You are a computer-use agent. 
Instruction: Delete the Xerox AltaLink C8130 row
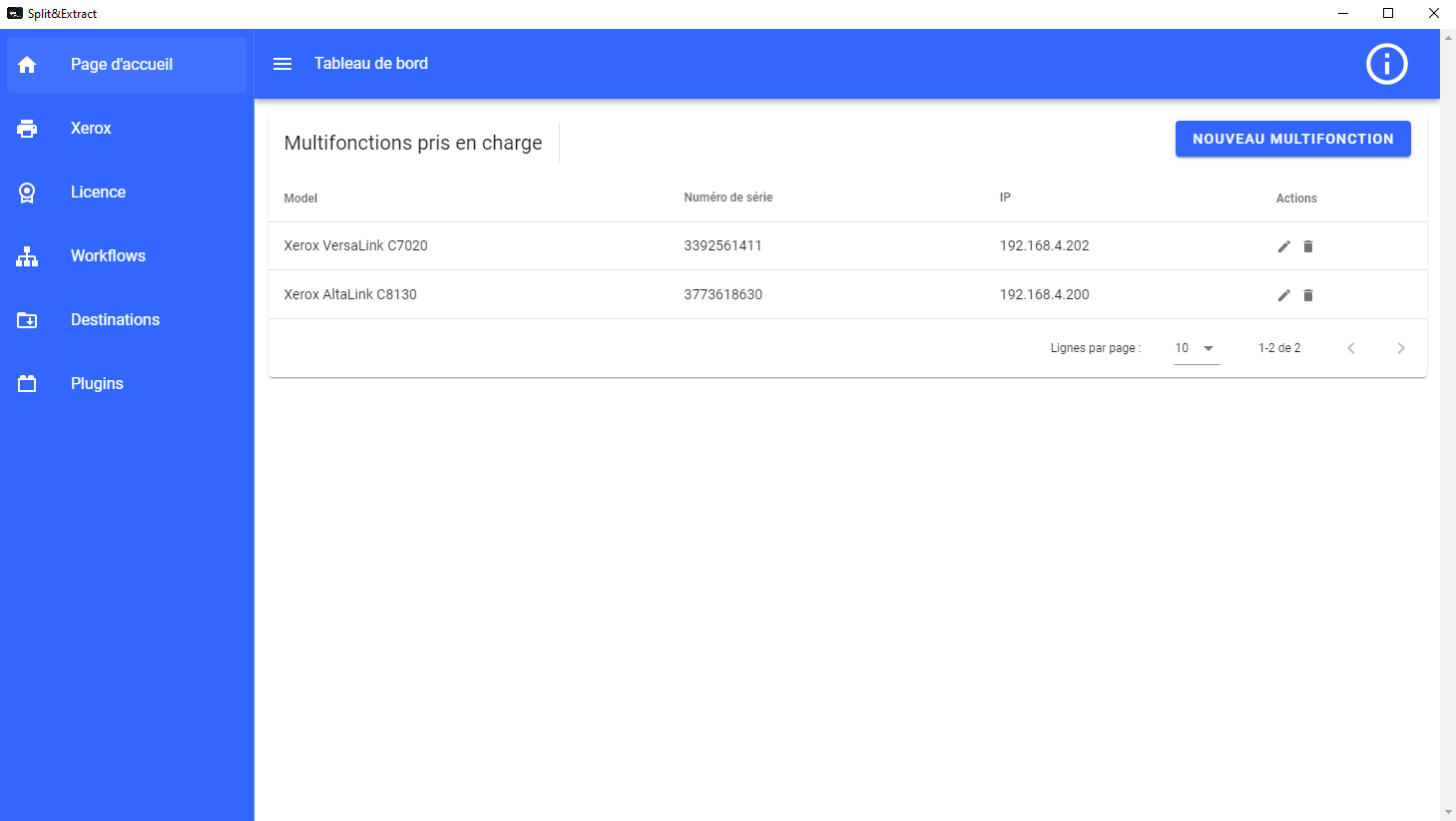click(x=1308, y=295)
